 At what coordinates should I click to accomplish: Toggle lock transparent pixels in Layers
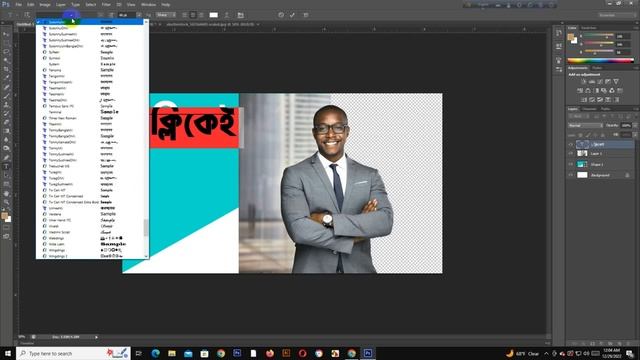[580, 135]
